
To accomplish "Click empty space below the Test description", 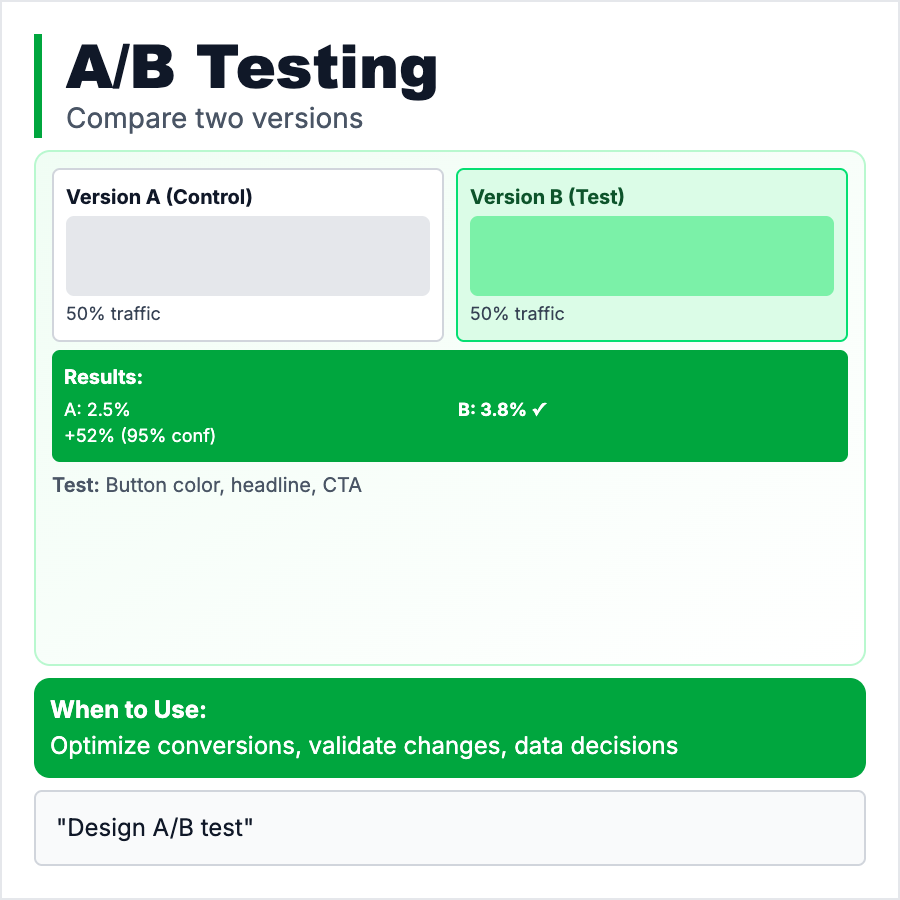I will [x=450, y=580].
